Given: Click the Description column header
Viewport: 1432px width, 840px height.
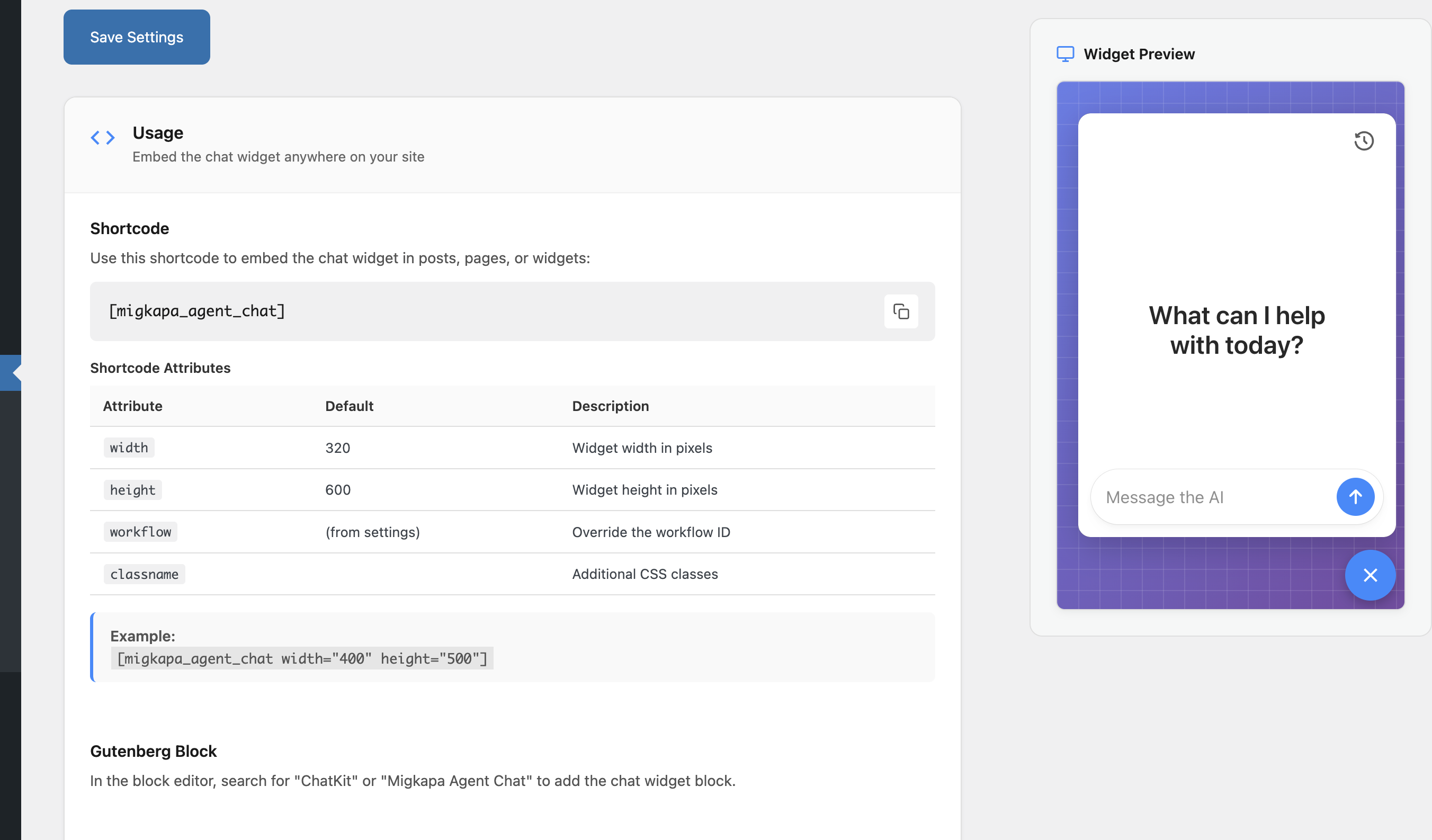Looking at the screenshot, I should (610, 406).
